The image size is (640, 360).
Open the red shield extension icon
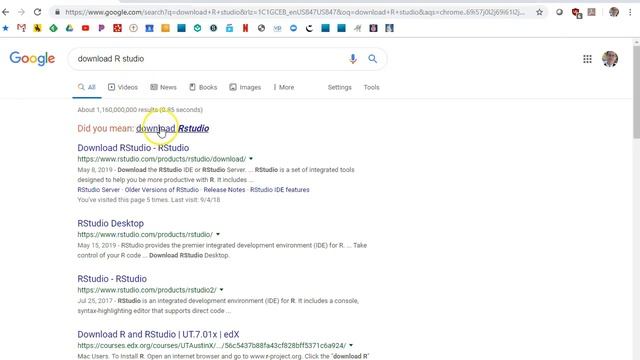pyautogui.click(x=576, y=13)
